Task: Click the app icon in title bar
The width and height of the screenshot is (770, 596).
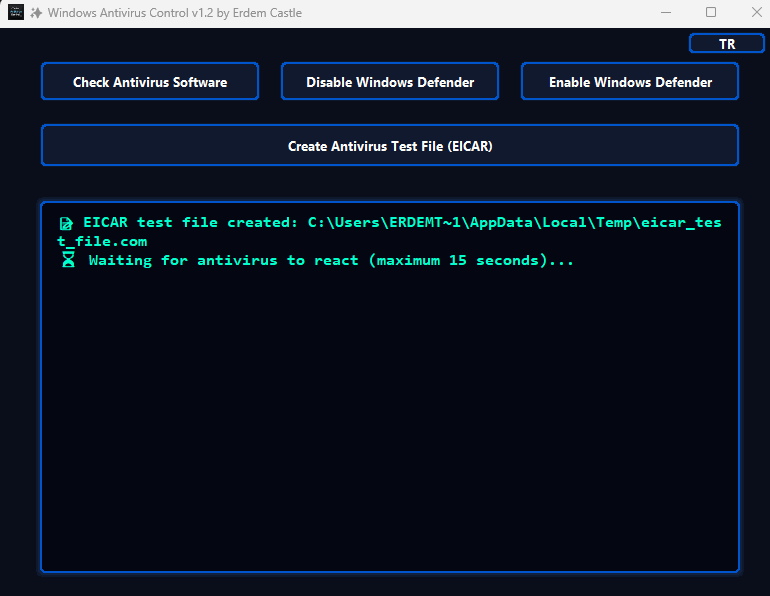Action: point(16,12)
